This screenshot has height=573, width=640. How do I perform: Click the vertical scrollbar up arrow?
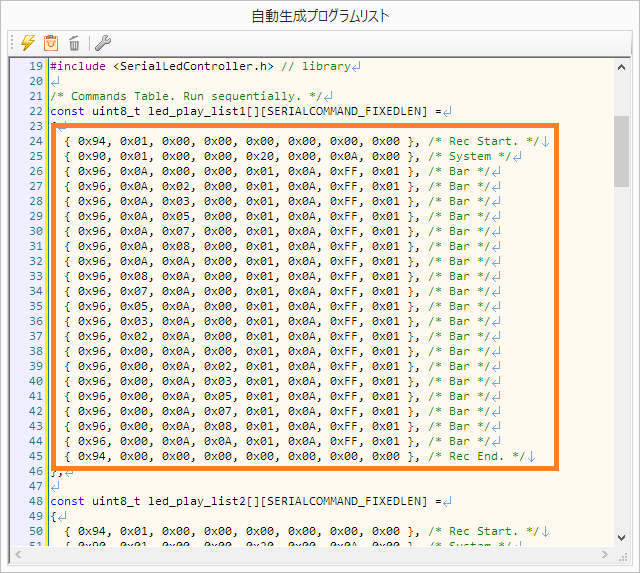621,67
